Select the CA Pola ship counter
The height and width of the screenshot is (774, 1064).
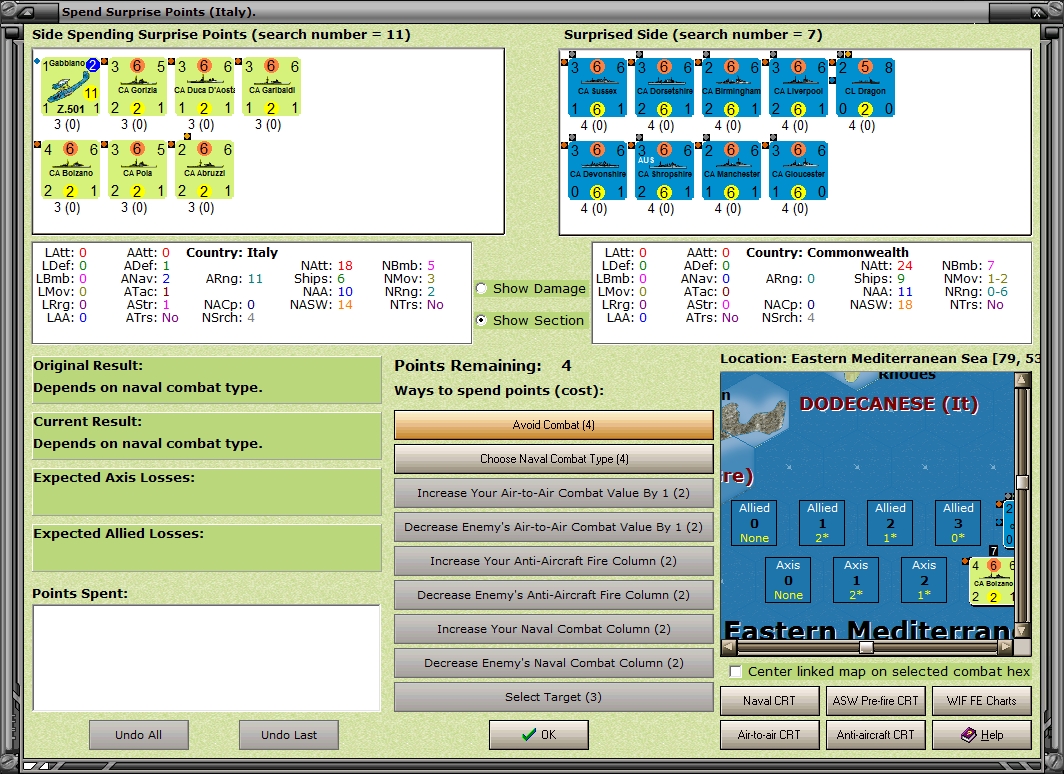pos(138,170)
